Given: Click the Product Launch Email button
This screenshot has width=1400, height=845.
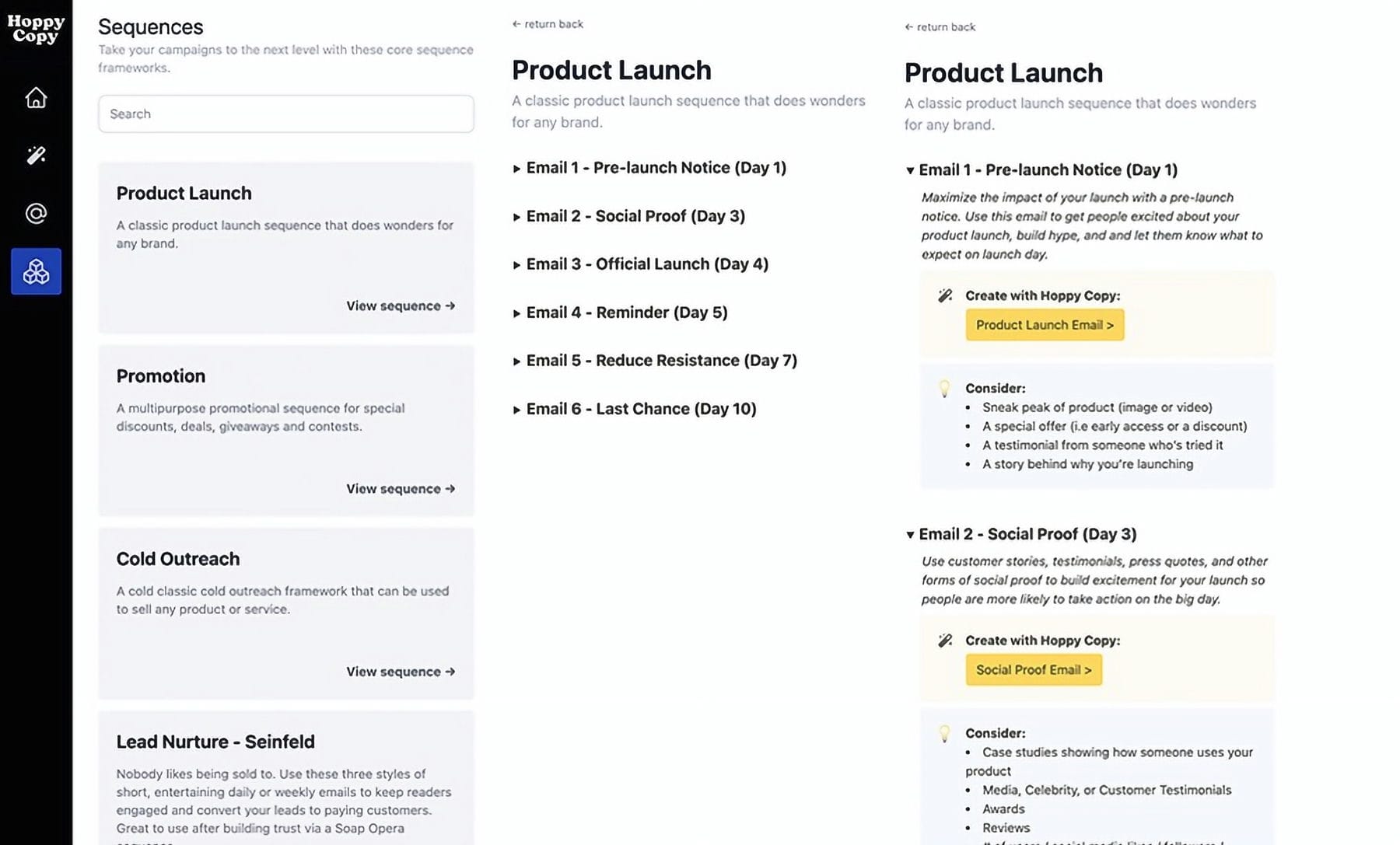Looking at the screenshot, I should pyautogui.click(x=1045, y=324).
